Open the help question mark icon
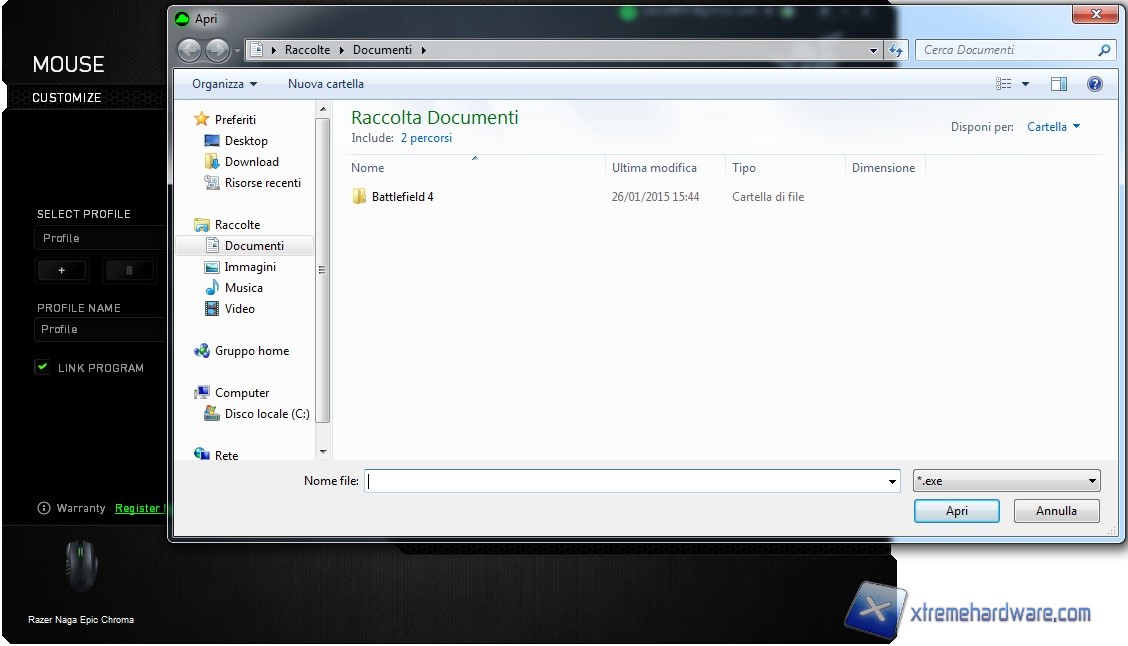 (x=1094, y=84)
